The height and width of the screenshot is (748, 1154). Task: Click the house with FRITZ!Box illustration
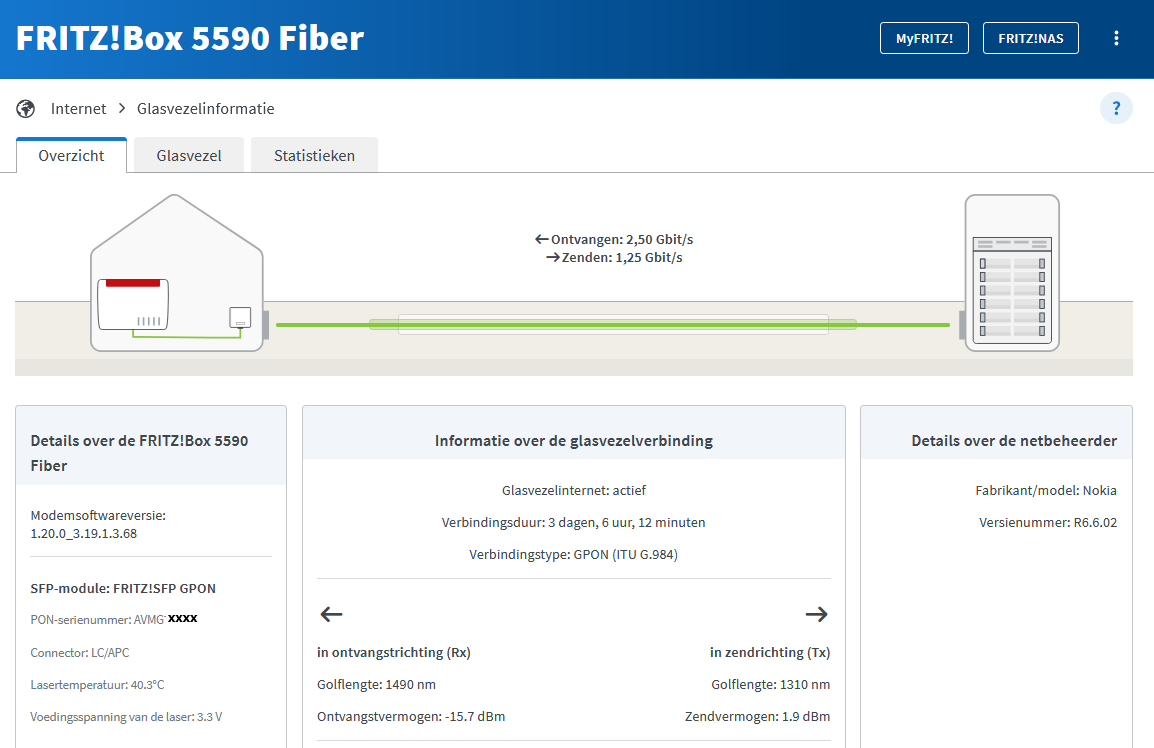click(x=177, y=274)
